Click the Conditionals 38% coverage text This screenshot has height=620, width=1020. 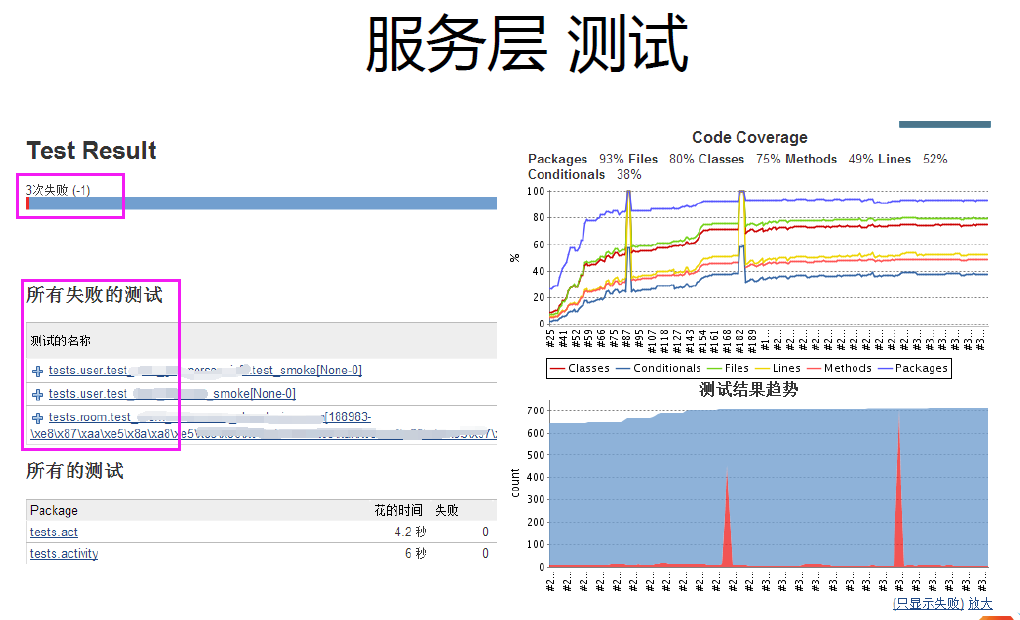click(x=584, y=174)
